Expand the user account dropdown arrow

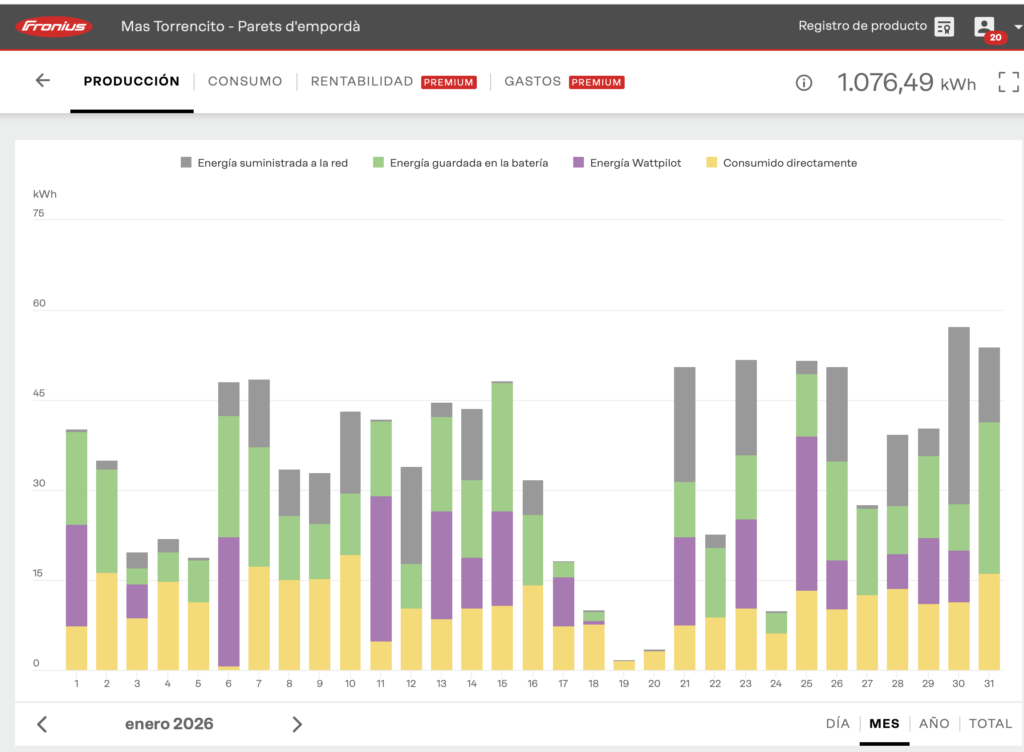(x=1017, y=28)
